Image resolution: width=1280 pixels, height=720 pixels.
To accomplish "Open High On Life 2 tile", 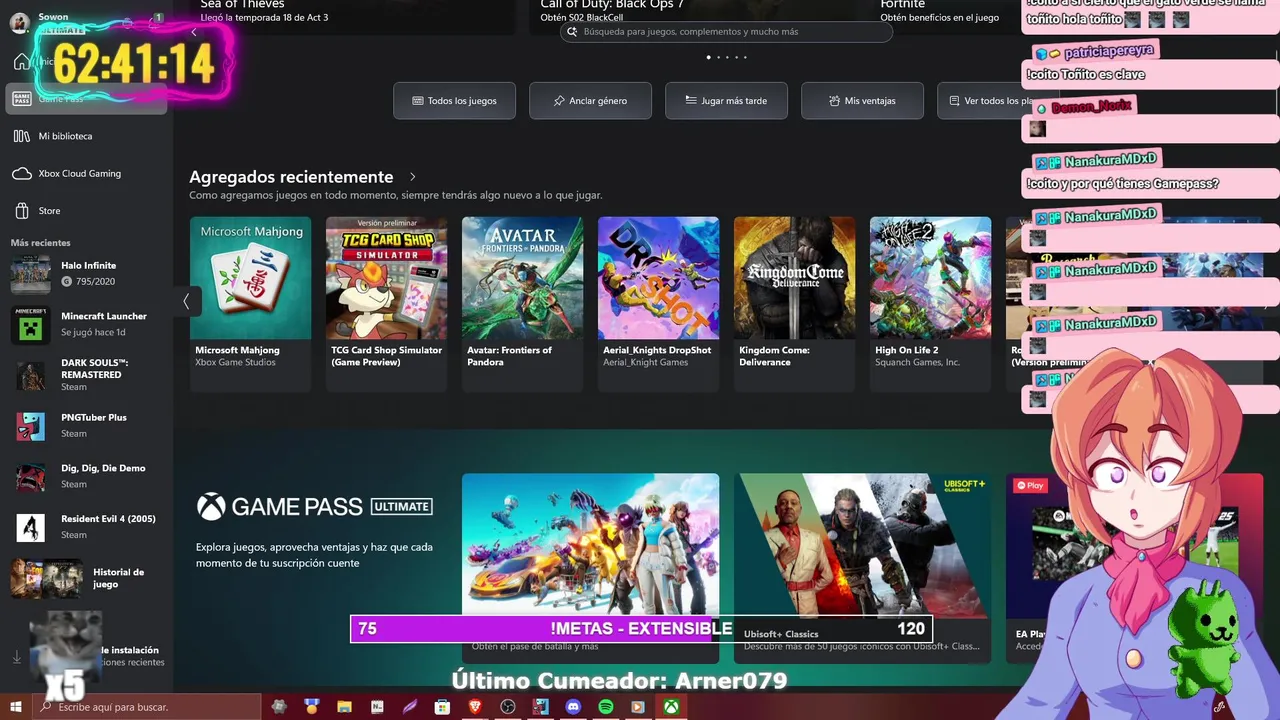I will pyautogui.click(x=930, y=303).
